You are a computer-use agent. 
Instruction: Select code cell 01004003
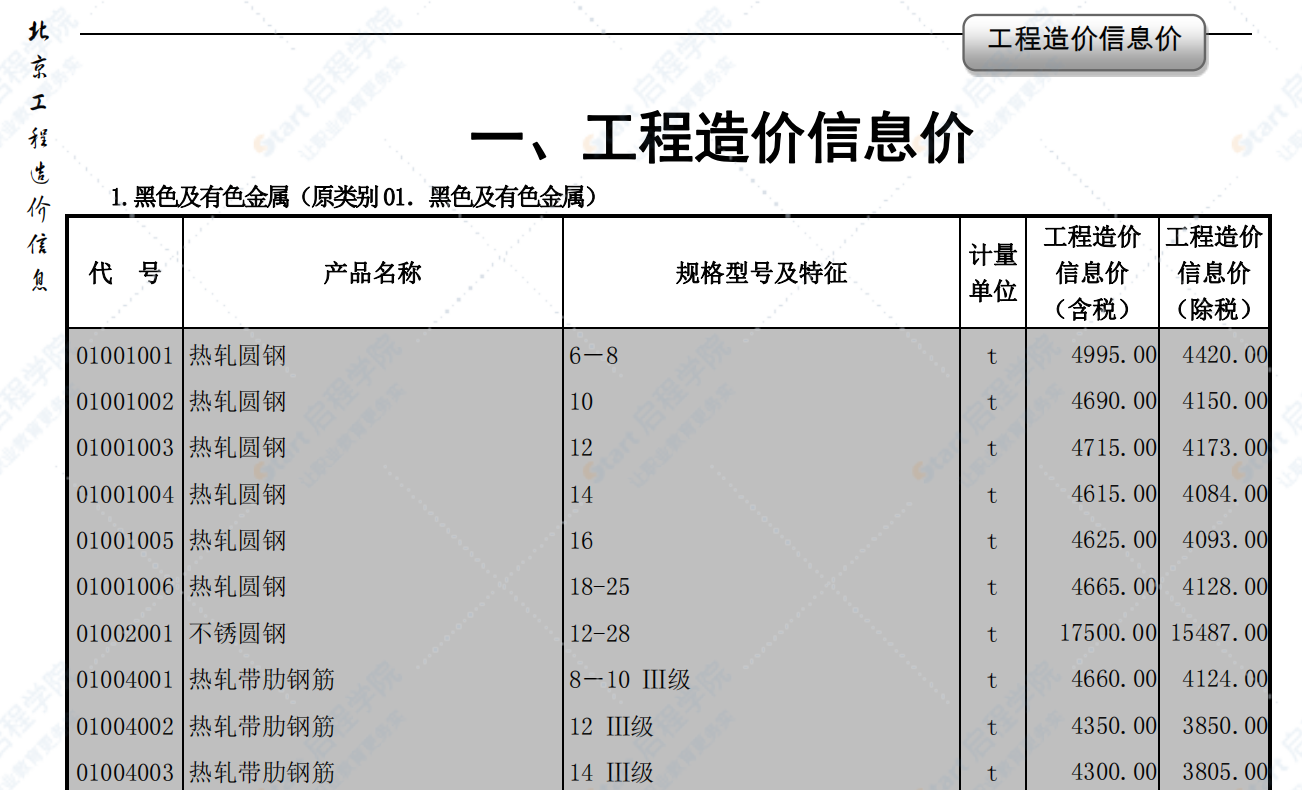click(125, 772)
